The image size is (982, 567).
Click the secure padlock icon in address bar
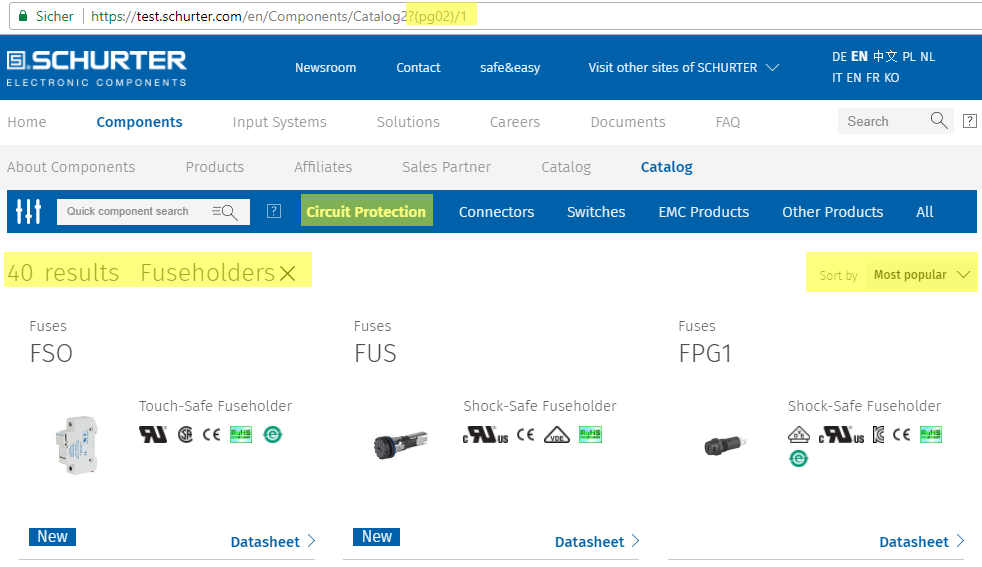[x=23, y=16]
